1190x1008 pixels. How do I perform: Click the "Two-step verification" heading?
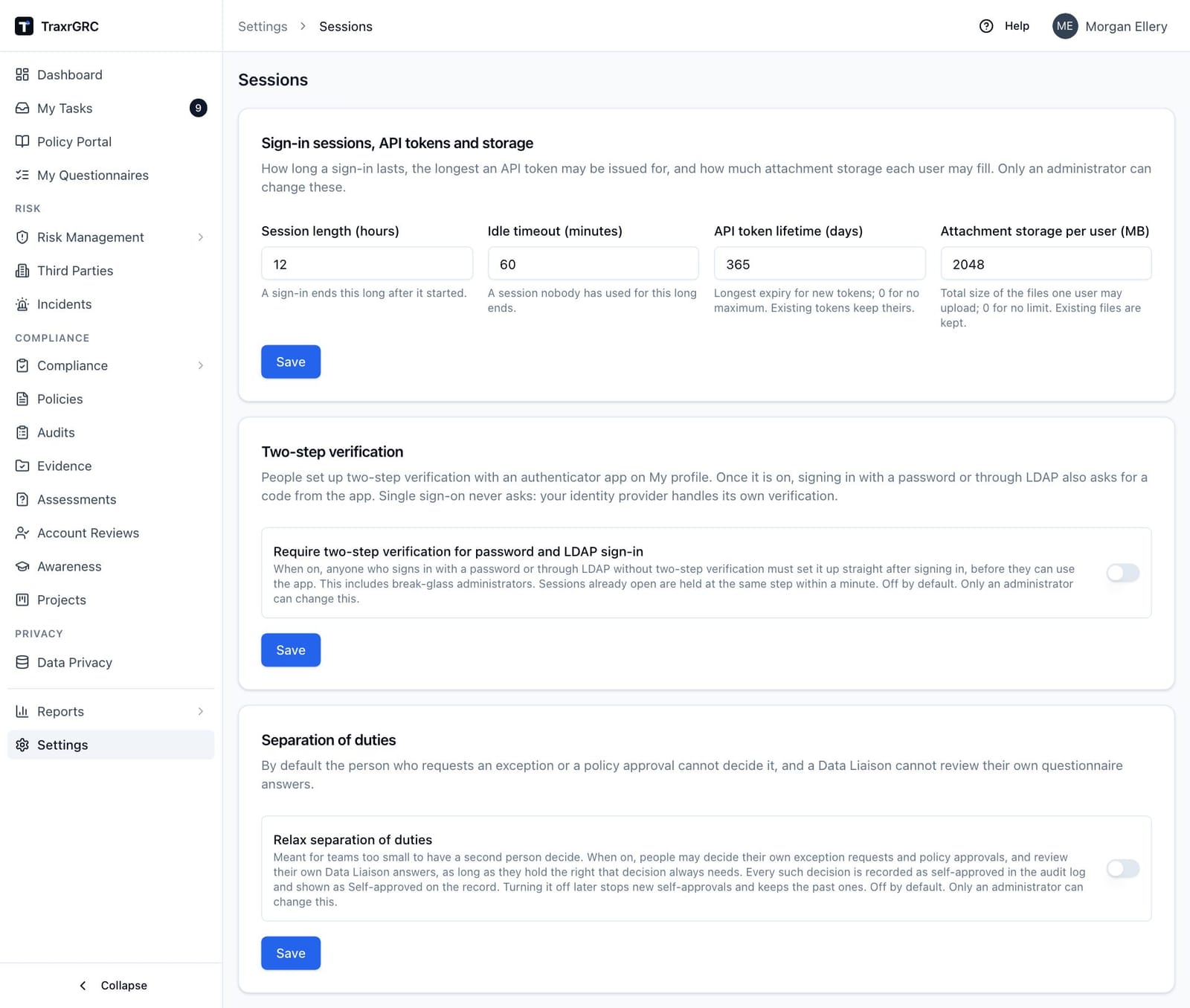click(x=332, y=452)
